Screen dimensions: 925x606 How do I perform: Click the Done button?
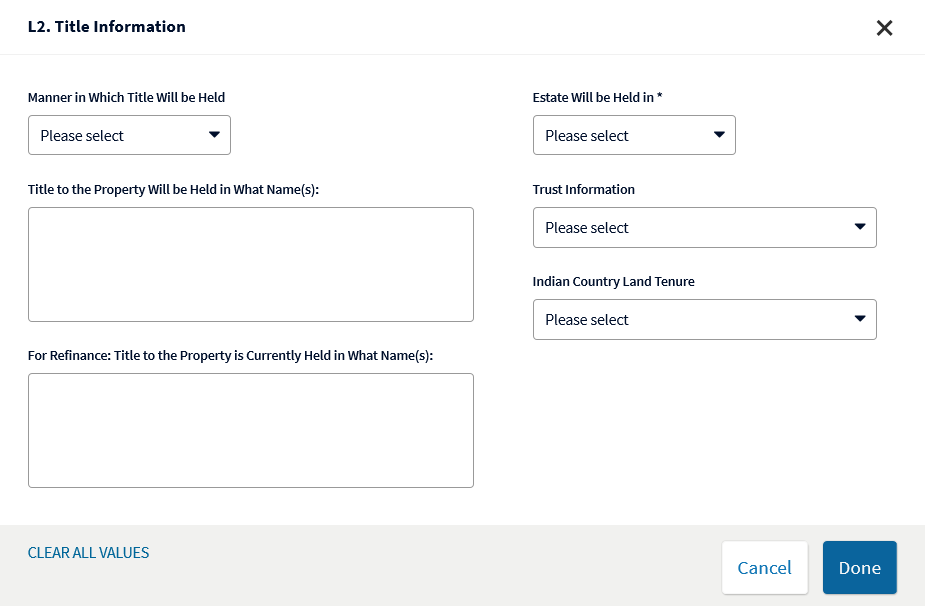click(x=860, y=568)
